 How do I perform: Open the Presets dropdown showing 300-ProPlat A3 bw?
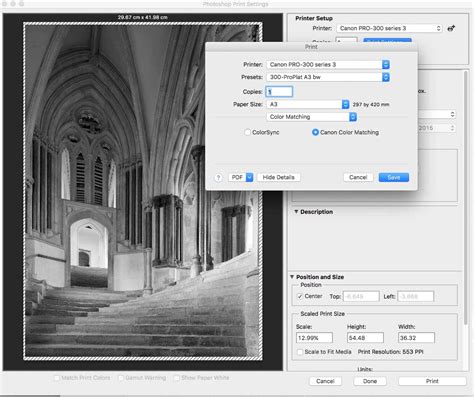coord(328,77)
